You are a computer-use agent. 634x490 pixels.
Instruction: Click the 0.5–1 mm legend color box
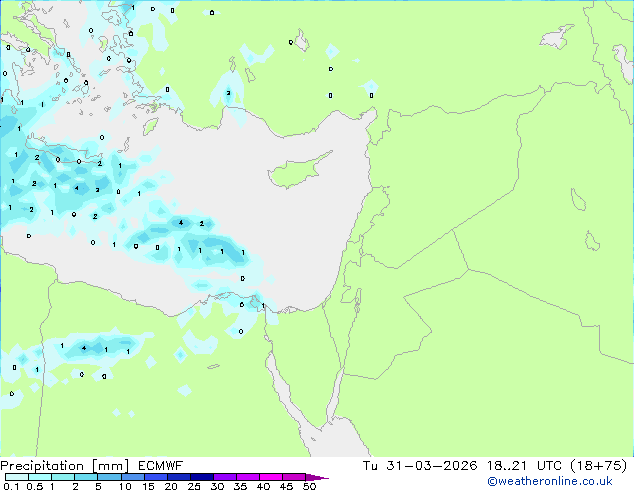pyautogui.click(x=40, y=477)
